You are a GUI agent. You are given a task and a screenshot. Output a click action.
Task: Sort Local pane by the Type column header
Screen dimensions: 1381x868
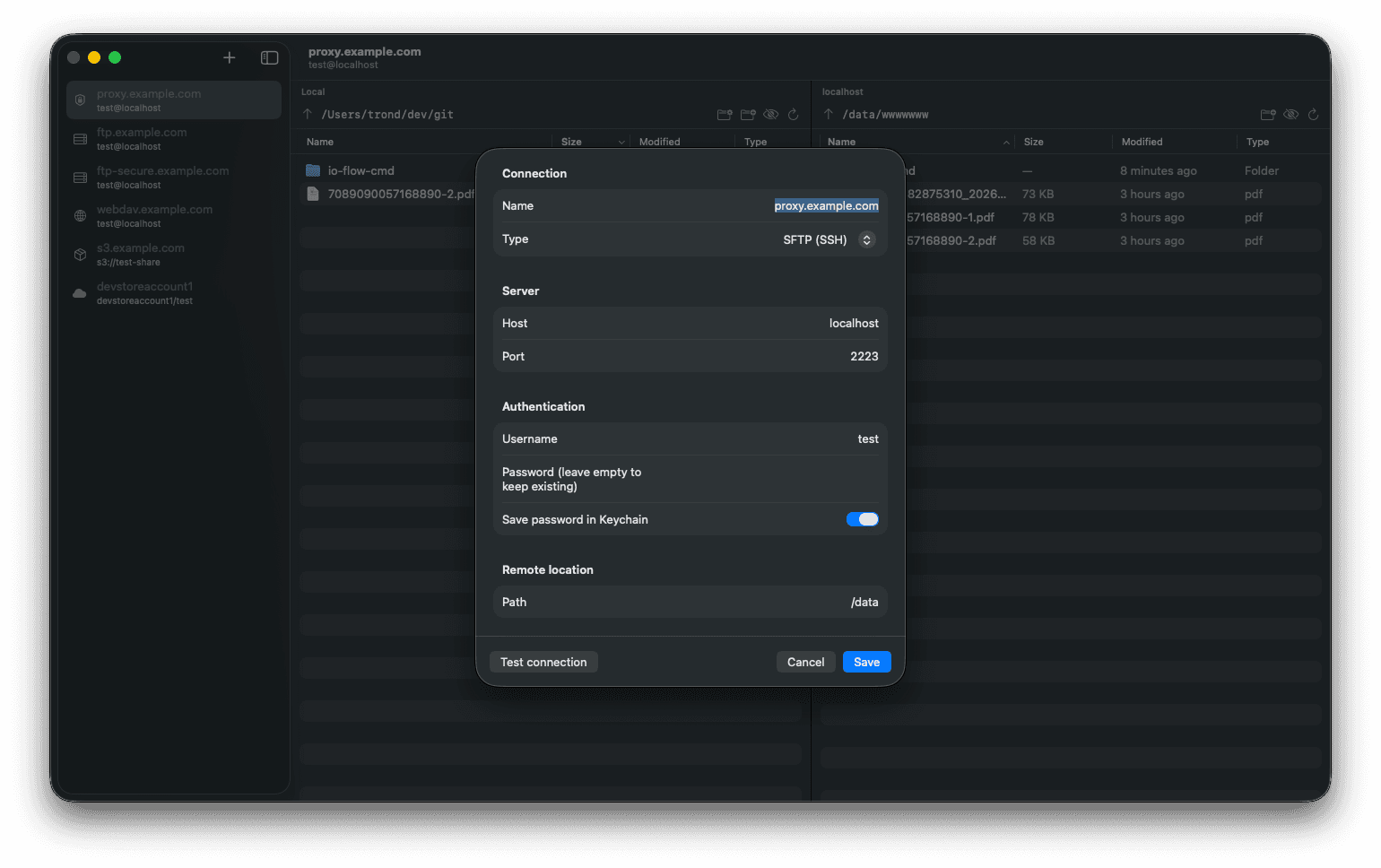pyautogui.click(x=755, y=142)
